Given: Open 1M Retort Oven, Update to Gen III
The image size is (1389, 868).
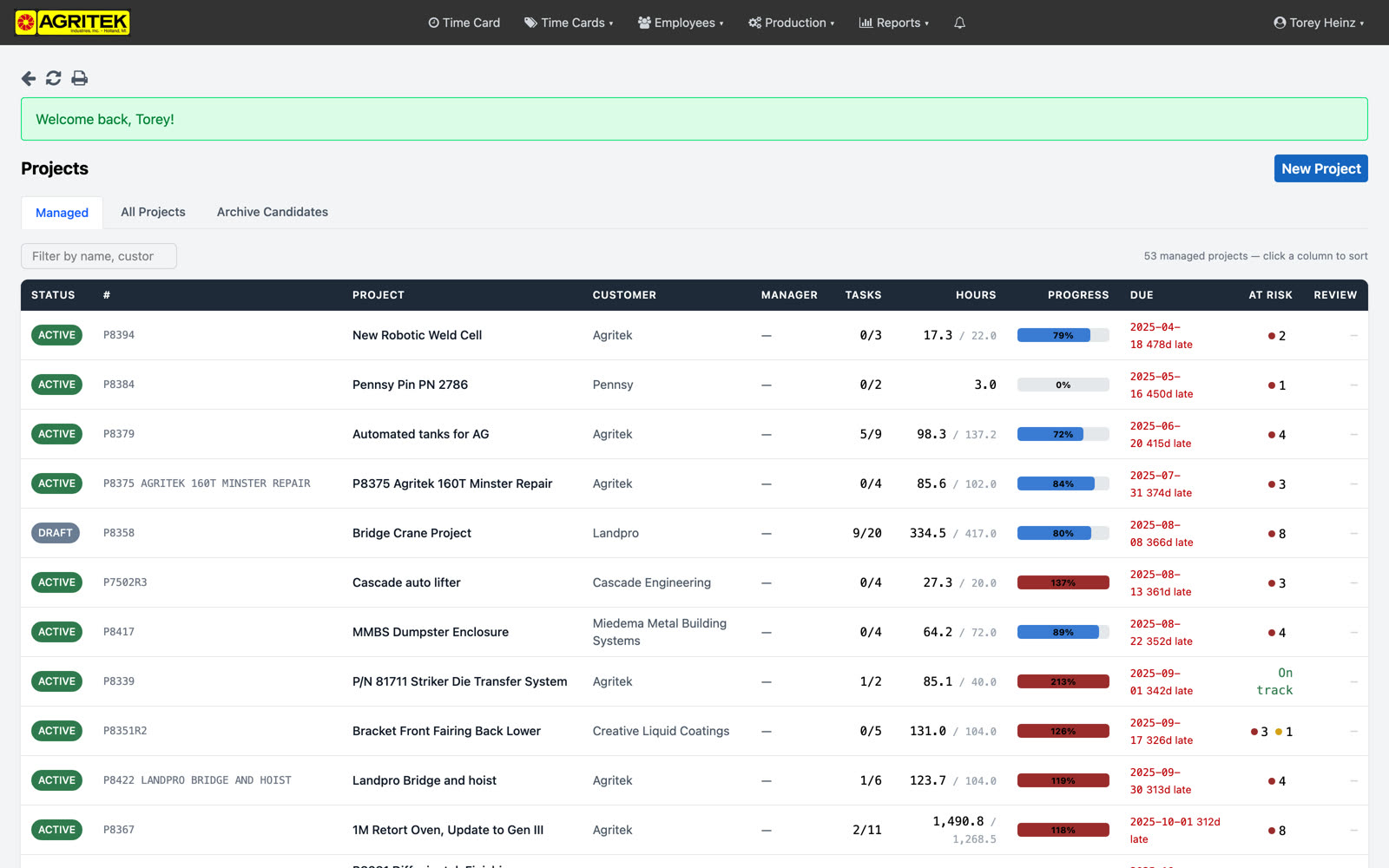Looking at the screenshot, I should (x=448, y=830).
